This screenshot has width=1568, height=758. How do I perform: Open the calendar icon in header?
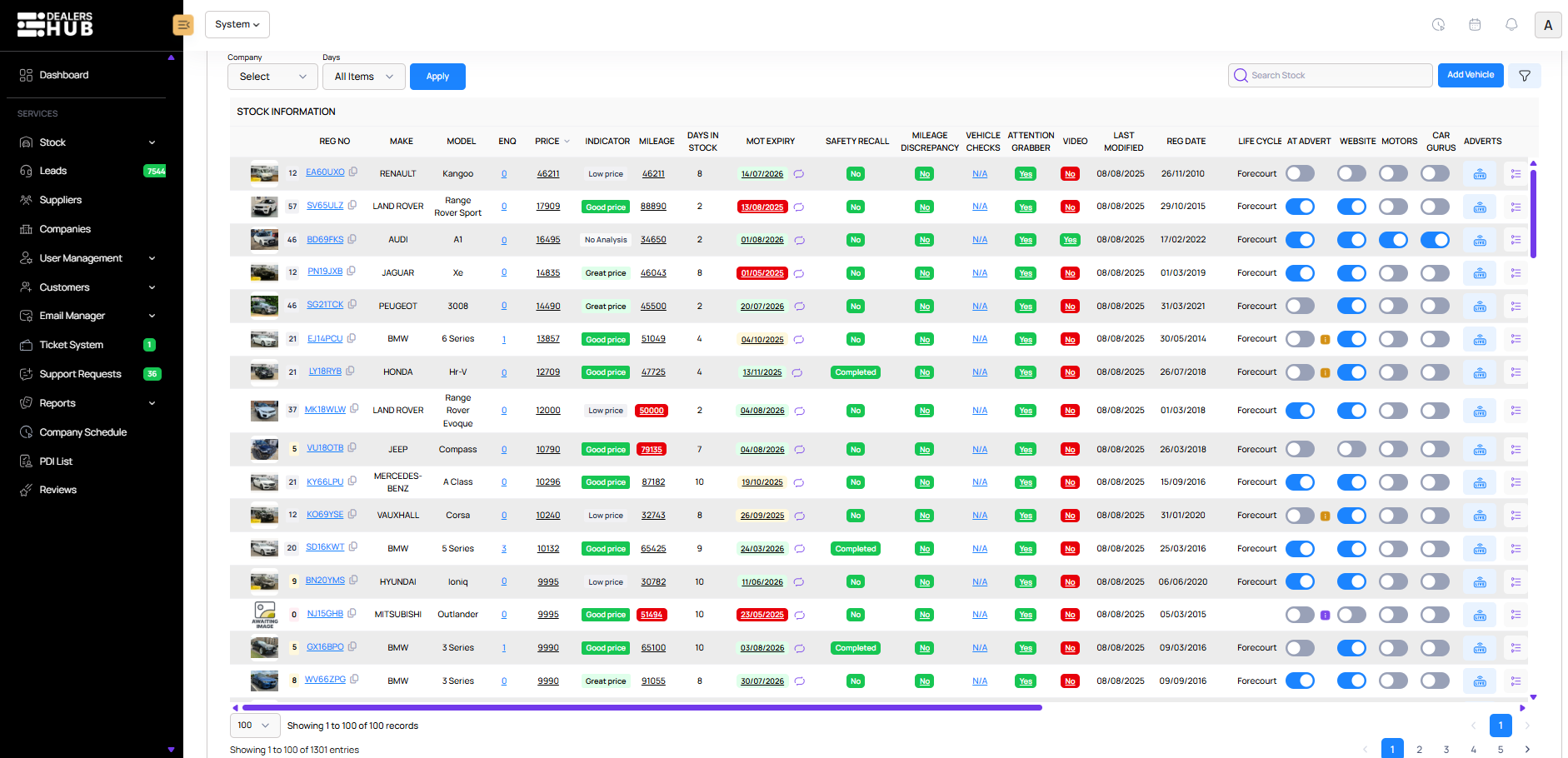click(1475, 25)
